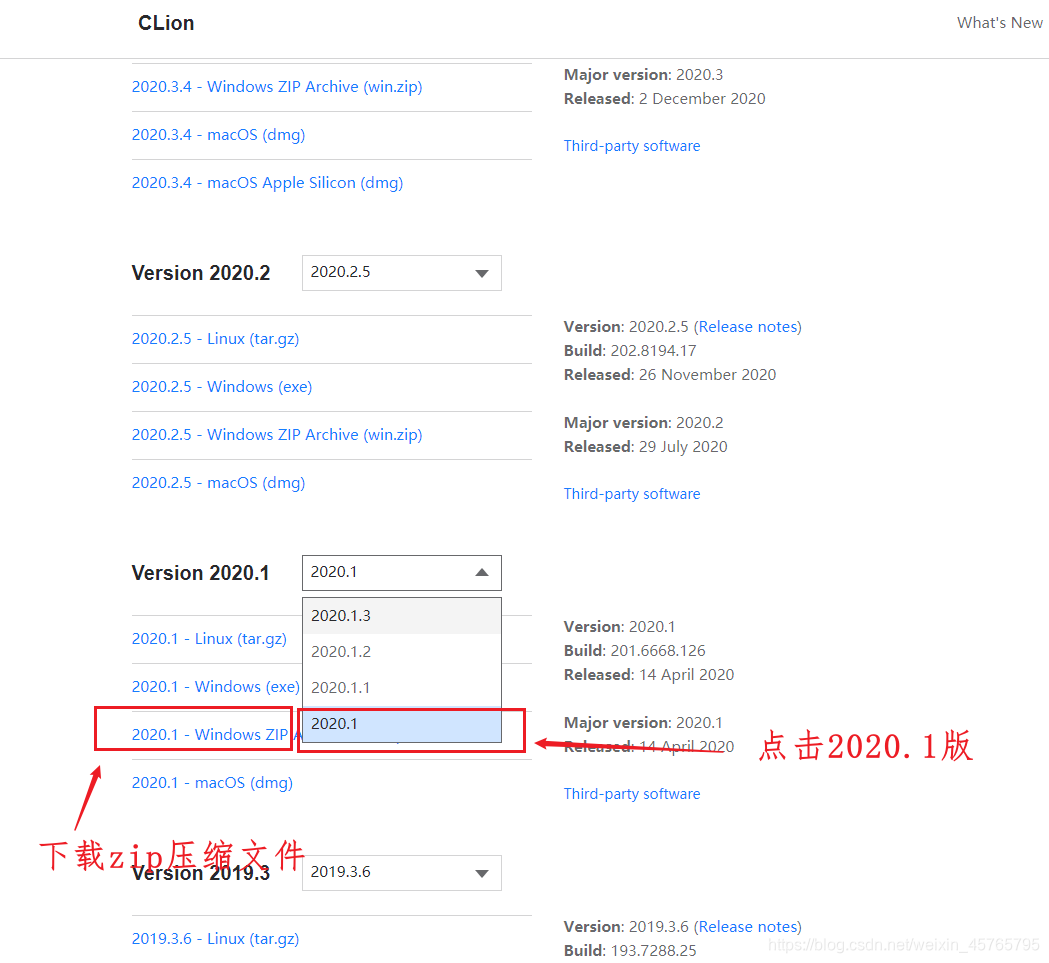Download 2020.1 macOS (dmg)
1049x963 pixels.
pos(212,783)
